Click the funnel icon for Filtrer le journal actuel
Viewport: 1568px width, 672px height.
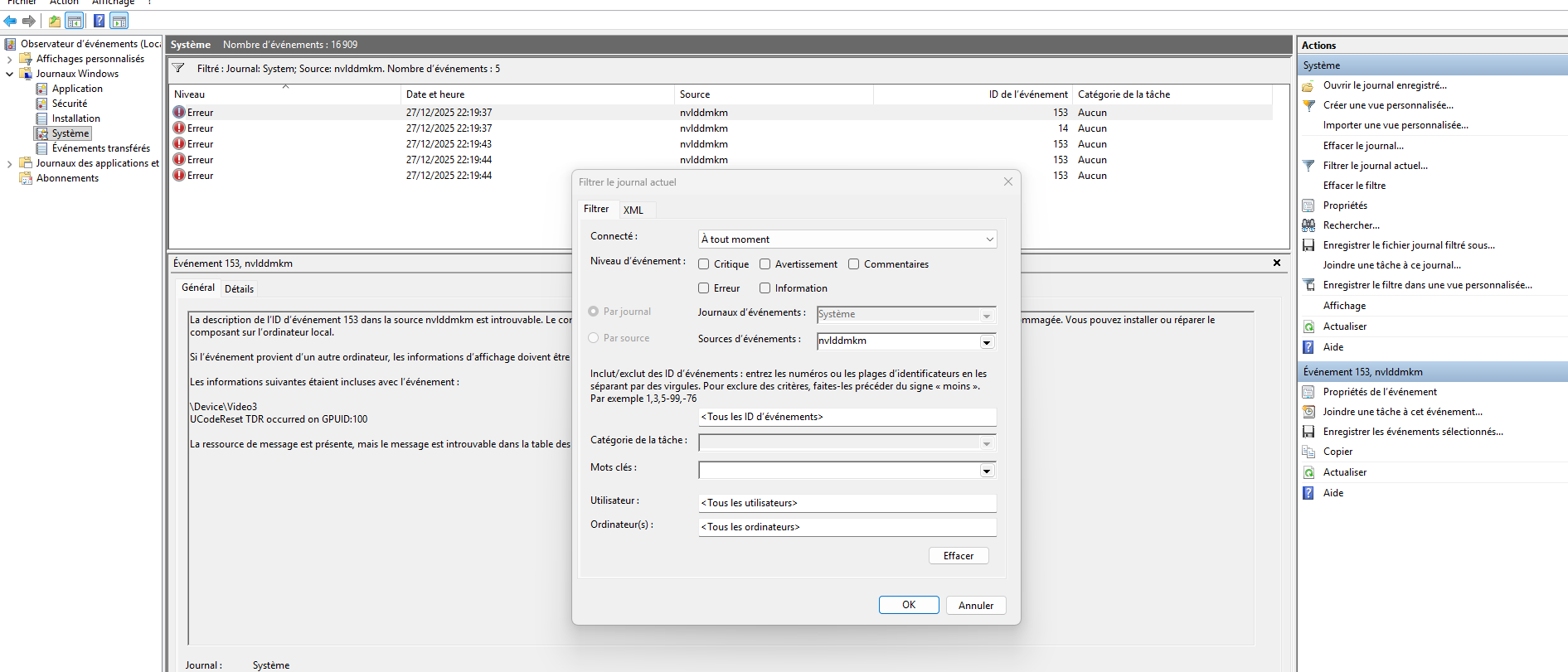[x=1308, y=166]
